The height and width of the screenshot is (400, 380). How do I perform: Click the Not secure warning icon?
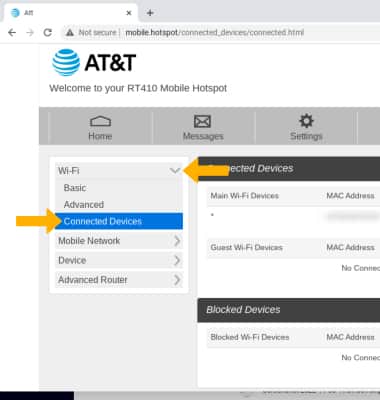point(70,33)
